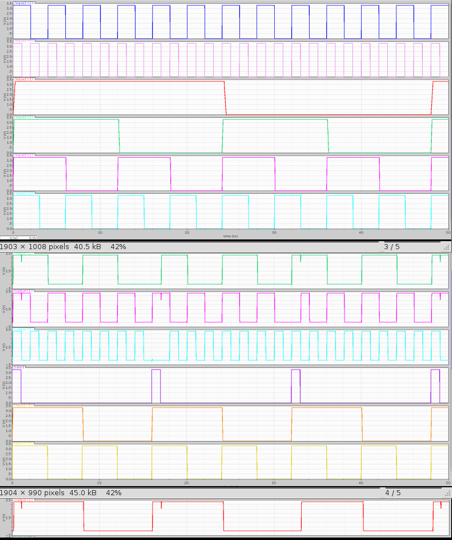Click the blue waveform's signal name label

(x=24, y=4)
